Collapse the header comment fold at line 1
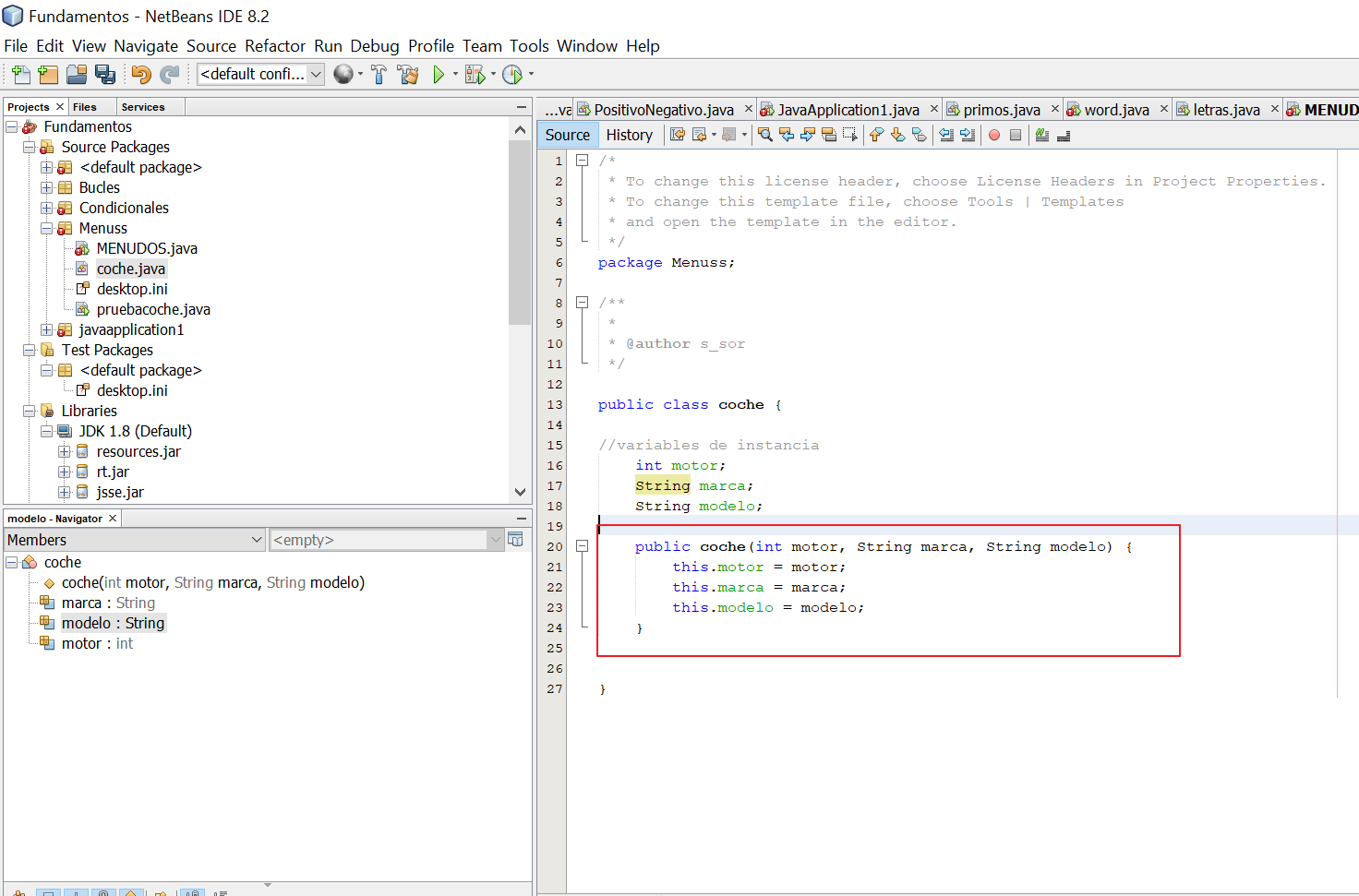The height and width of the screenshot is (896, 1359). [x=583, y=161]
